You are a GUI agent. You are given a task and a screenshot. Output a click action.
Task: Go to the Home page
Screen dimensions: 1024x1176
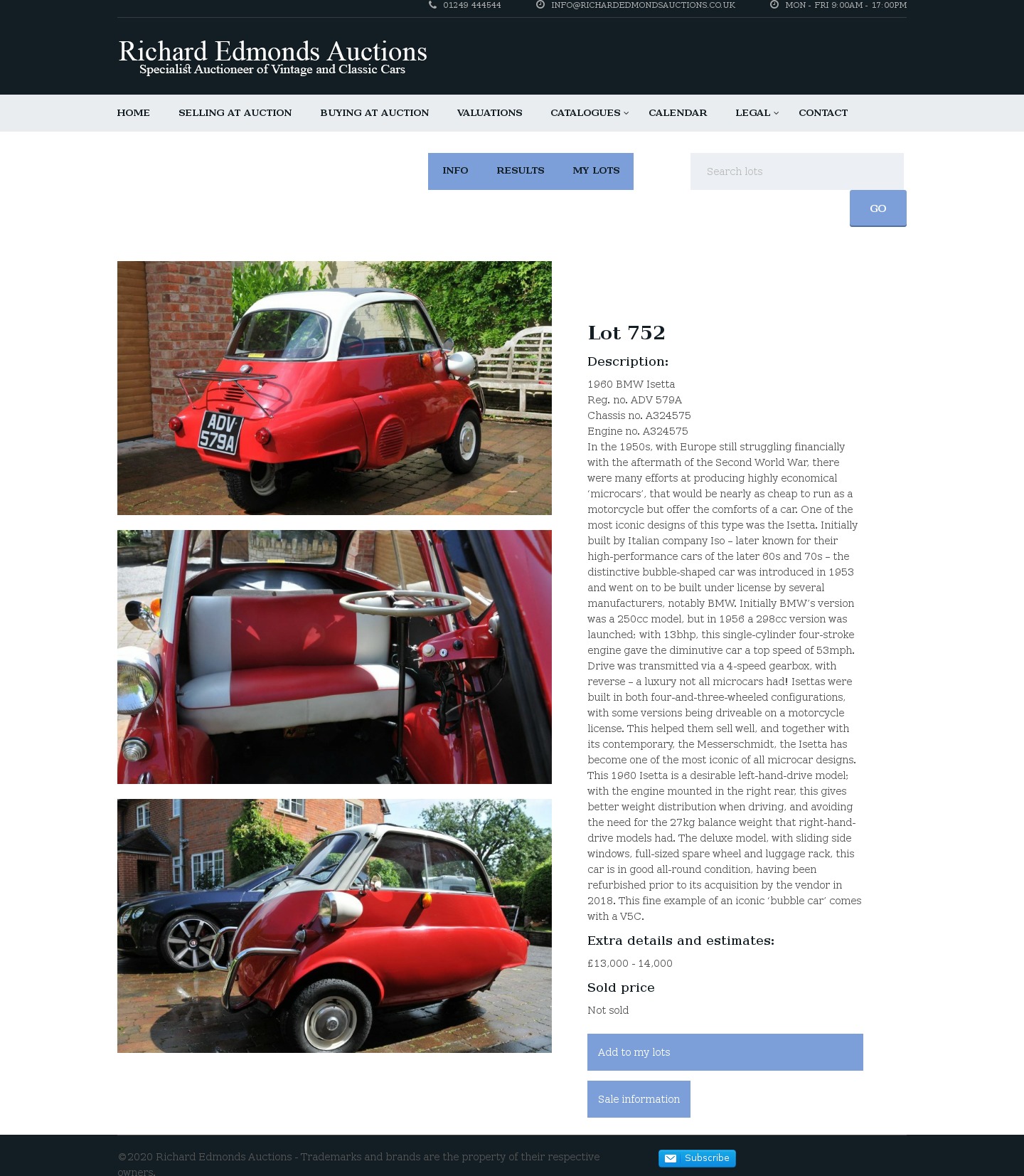pos(134,112)
